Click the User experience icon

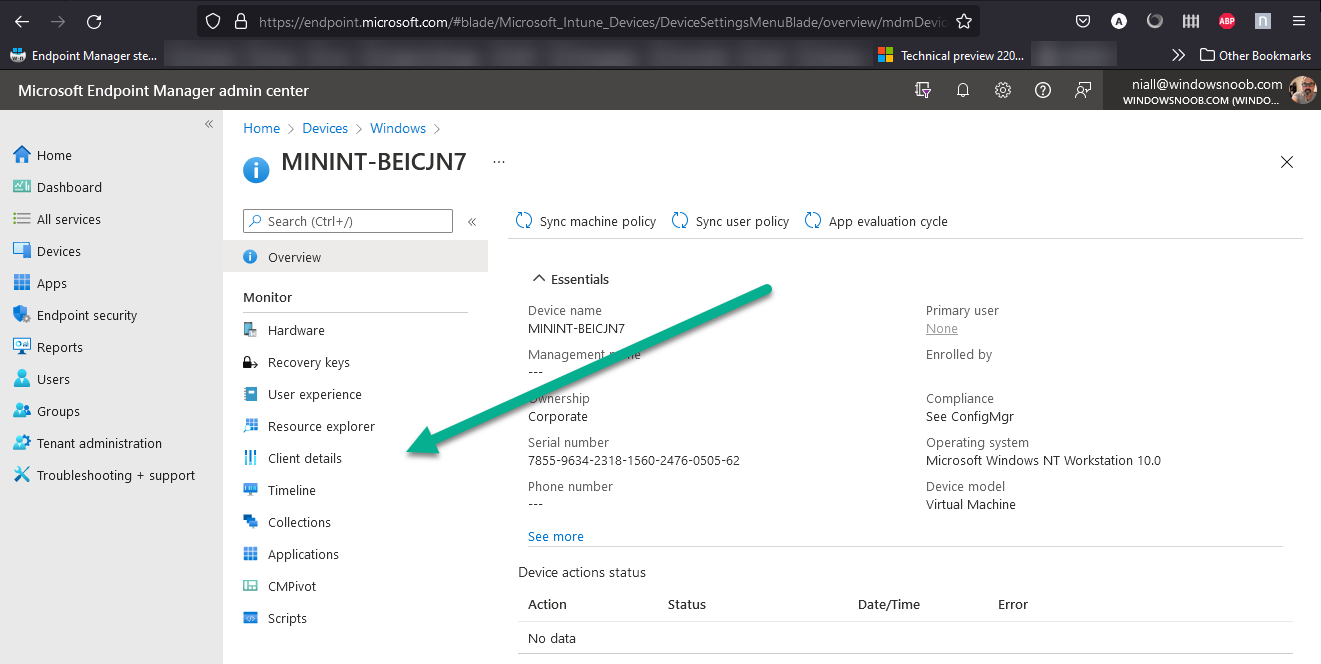(x=250, y=394)
